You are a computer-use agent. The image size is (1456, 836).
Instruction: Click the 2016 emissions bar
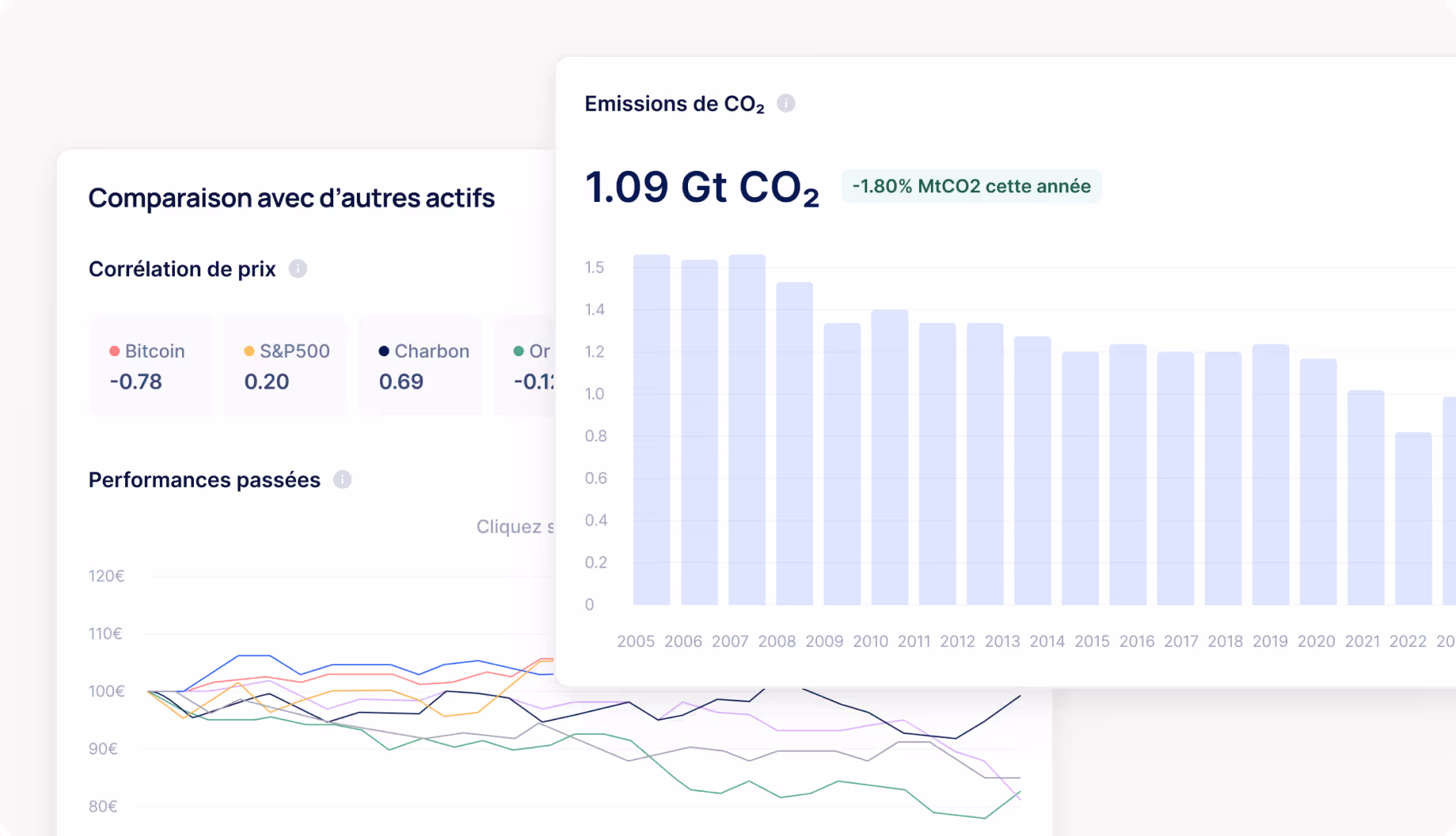coord(1128,475)
